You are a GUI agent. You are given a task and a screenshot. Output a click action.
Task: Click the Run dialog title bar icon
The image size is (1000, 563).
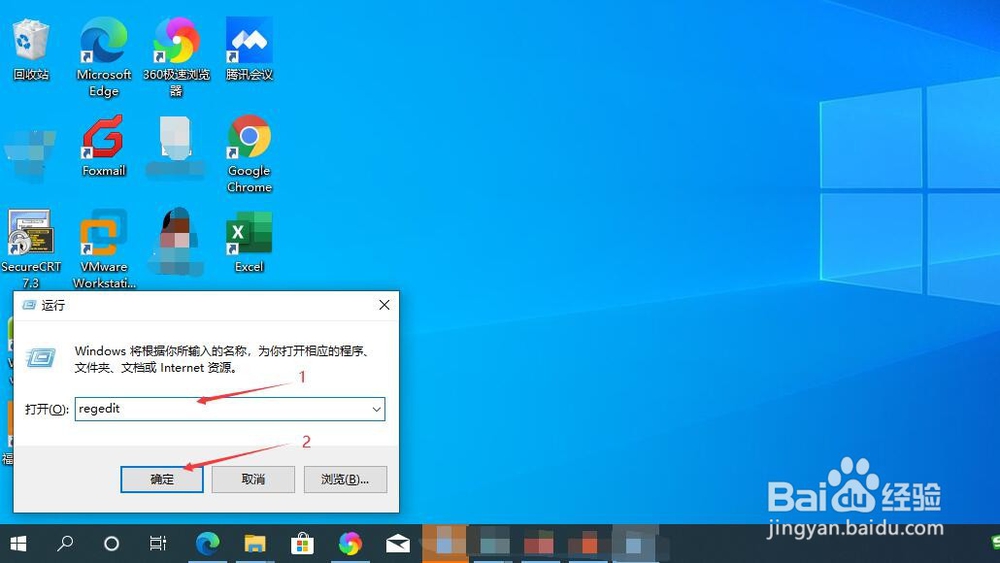coord(29,305)
